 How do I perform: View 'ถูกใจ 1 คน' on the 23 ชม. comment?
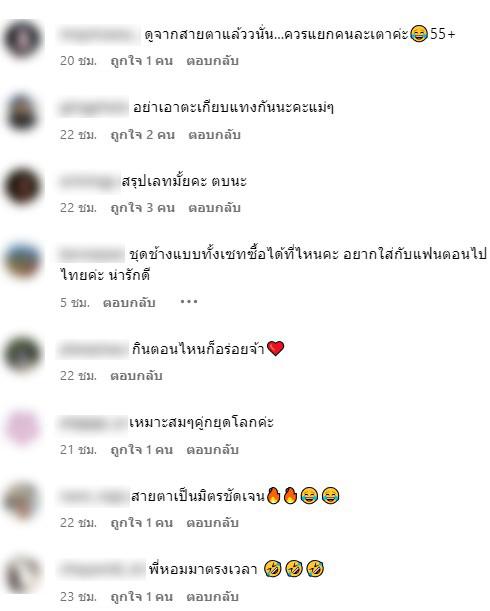[x=142, y=597]
